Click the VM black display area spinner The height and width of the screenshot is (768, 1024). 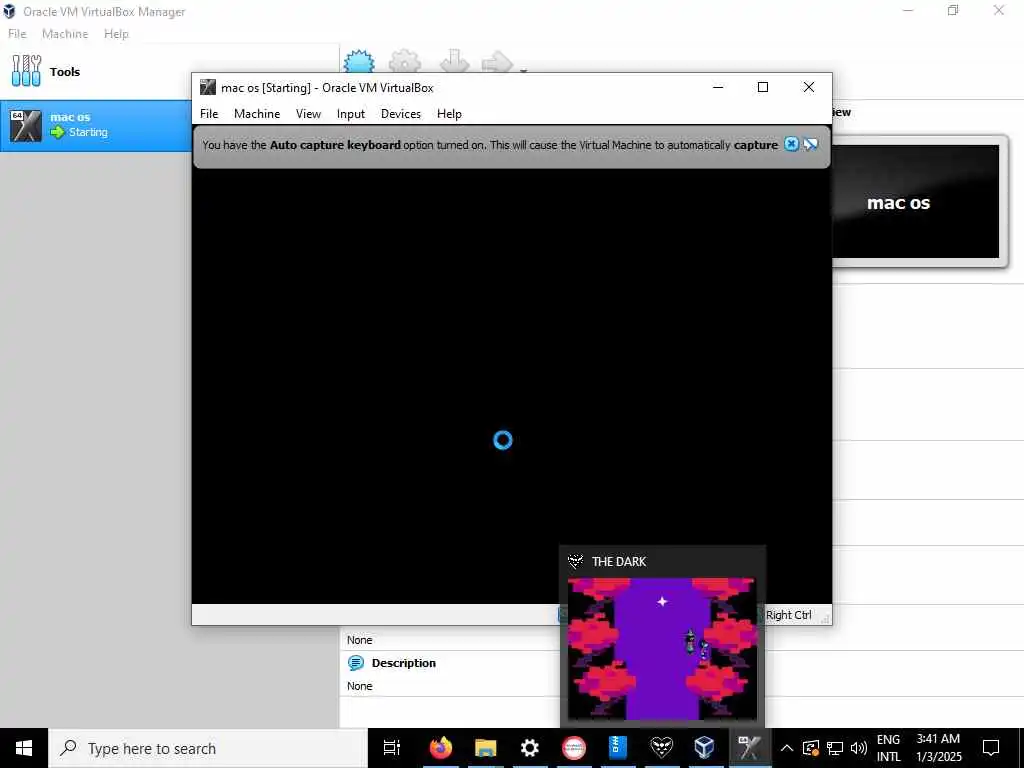pyautogui.click(x=503, y=440)
